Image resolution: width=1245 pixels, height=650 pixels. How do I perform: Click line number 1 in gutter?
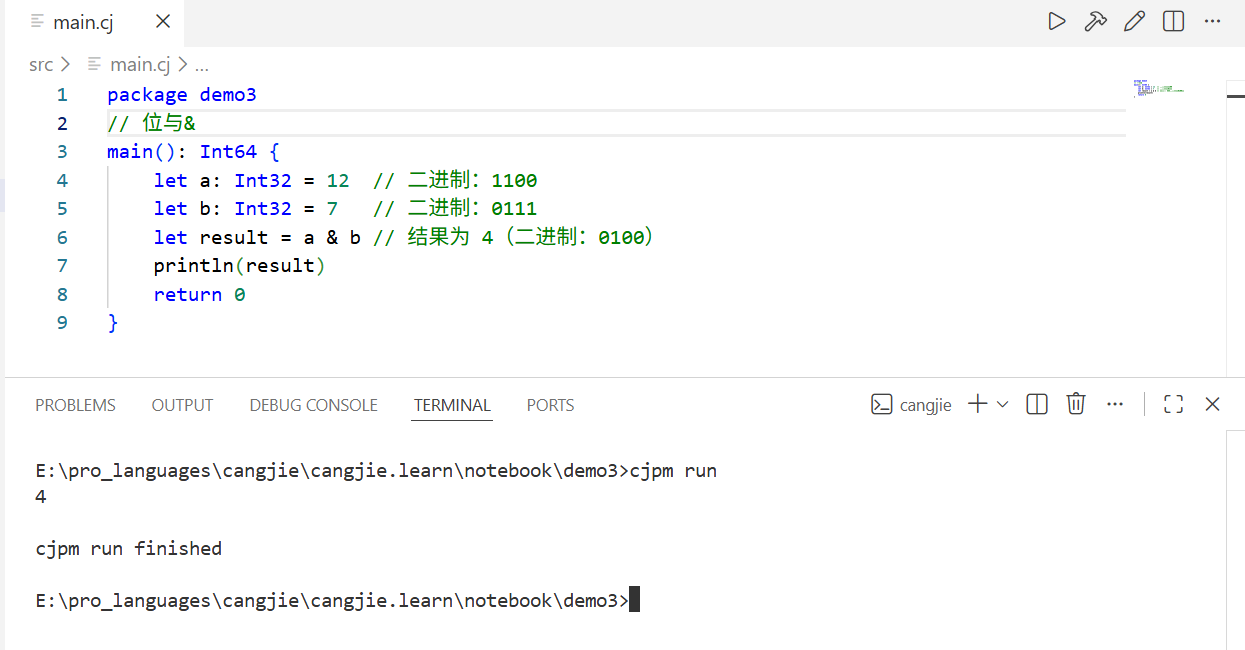point(62,95)
